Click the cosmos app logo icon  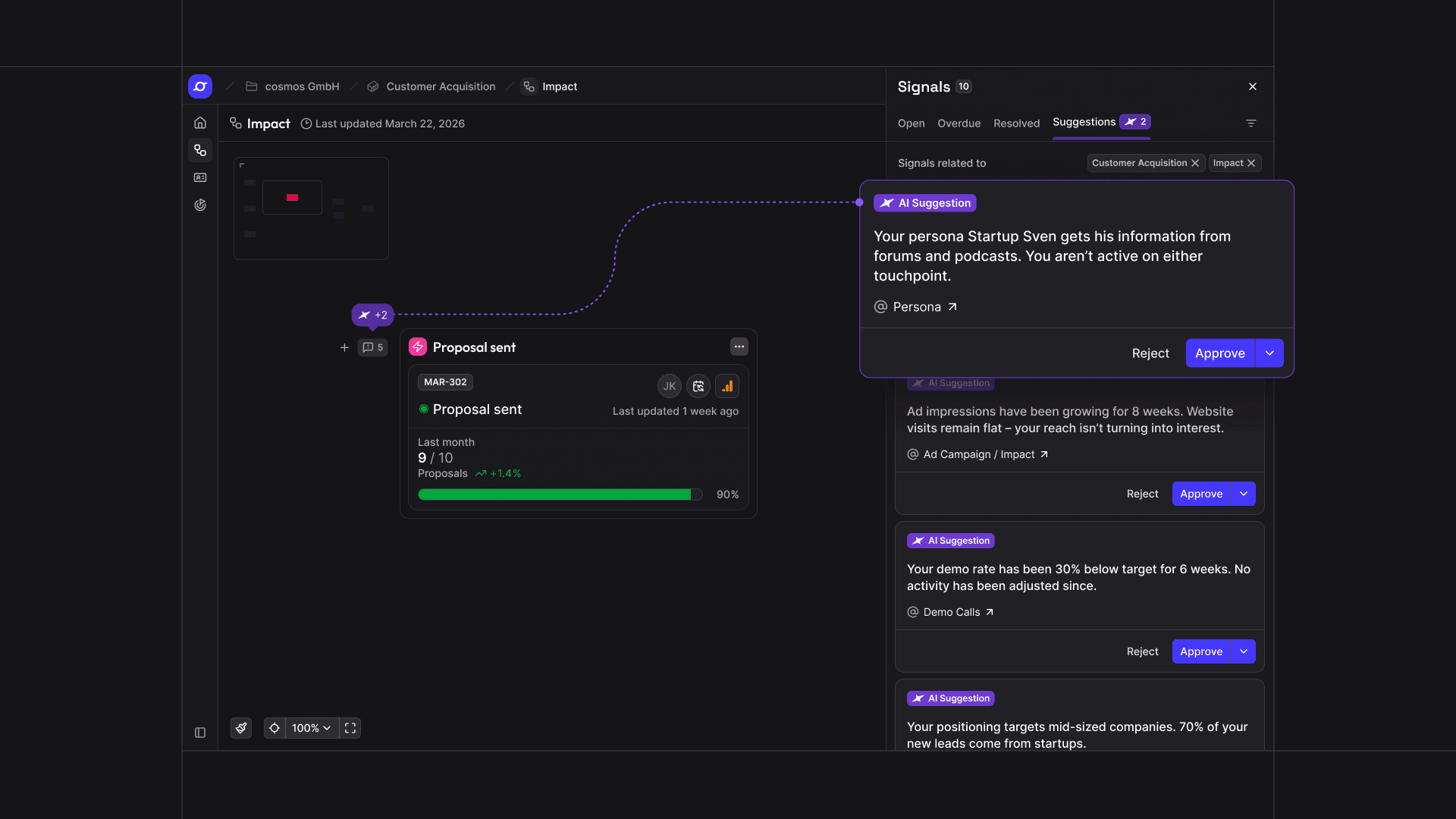click(x=200, y=86)
